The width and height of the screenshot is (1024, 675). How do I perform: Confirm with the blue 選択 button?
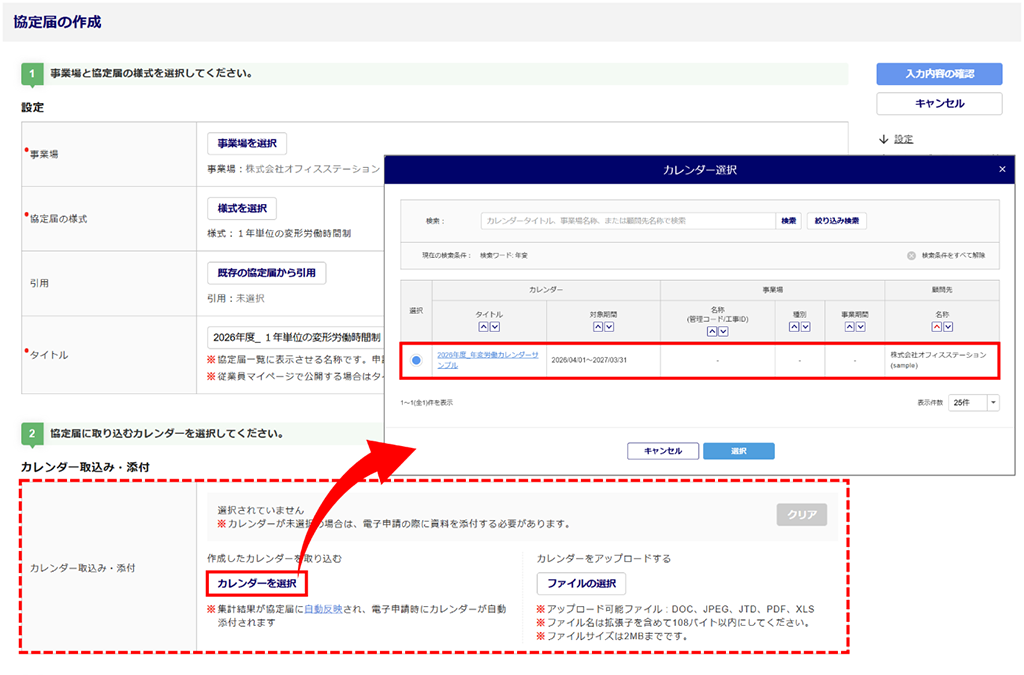tap(738, 451)
